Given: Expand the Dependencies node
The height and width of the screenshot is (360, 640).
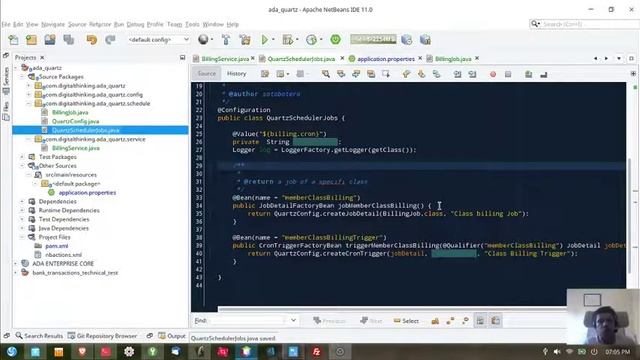Looking at the screenshot, I should click(22, 201).
